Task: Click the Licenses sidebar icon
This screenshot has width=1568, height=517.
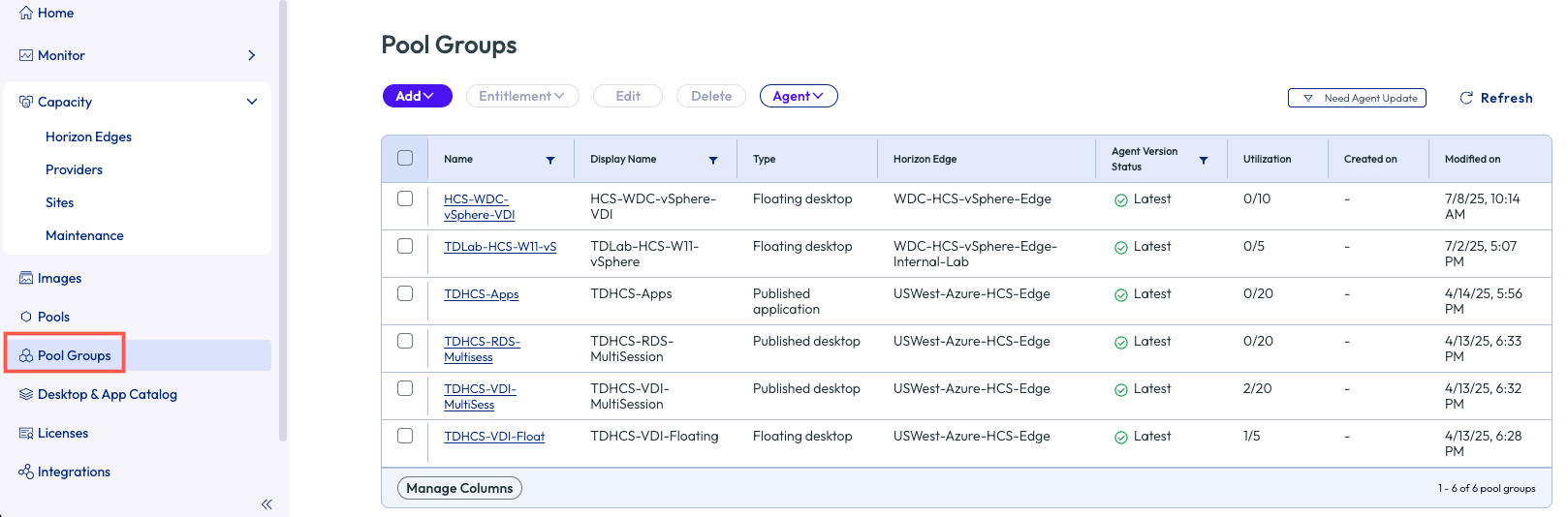Action: click(26, 434)
